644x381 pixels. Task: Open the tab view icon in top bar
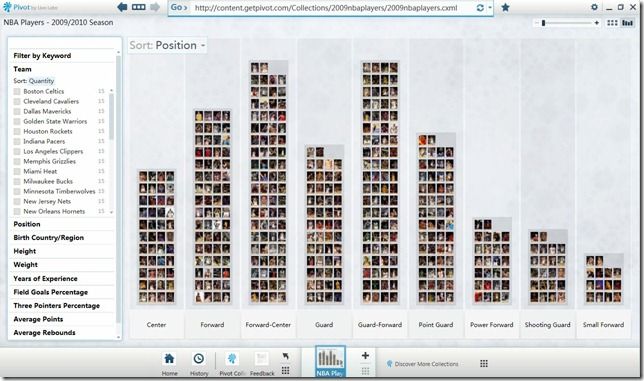coord(138,7)
